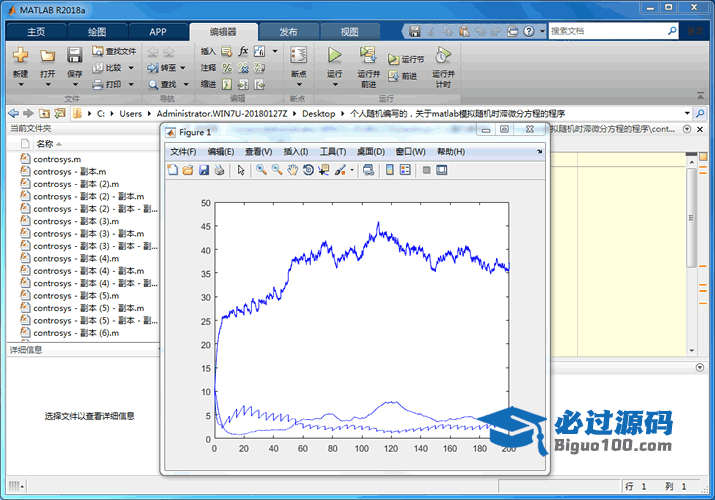Click Show Plot Tools icon in Figure 1
This screenshot has height=500, width=715.
coord(441,170)
